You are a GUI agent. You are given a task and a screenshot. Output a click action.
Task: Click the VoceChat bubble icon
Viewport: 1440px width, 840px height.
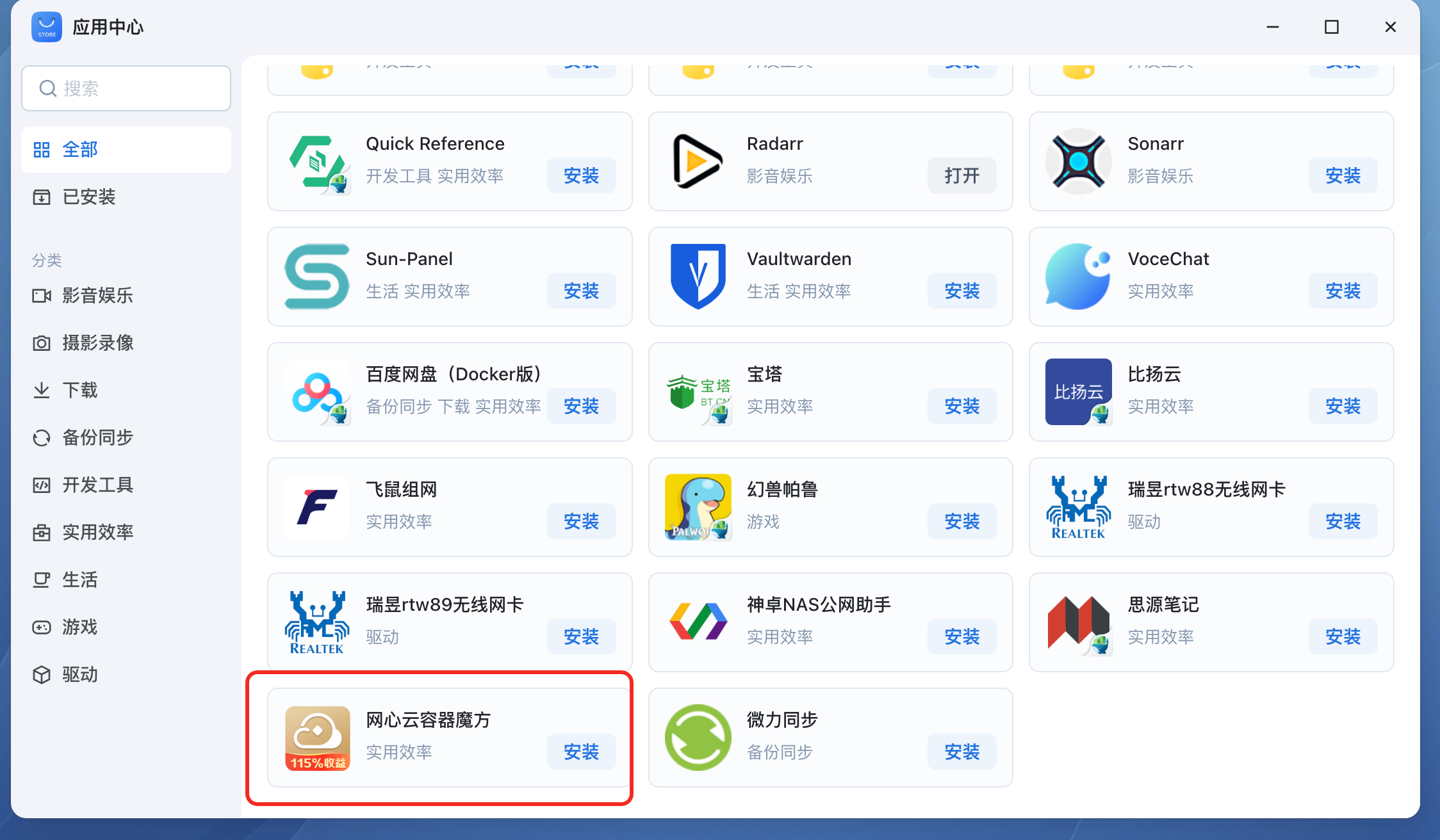[1079, 277]
